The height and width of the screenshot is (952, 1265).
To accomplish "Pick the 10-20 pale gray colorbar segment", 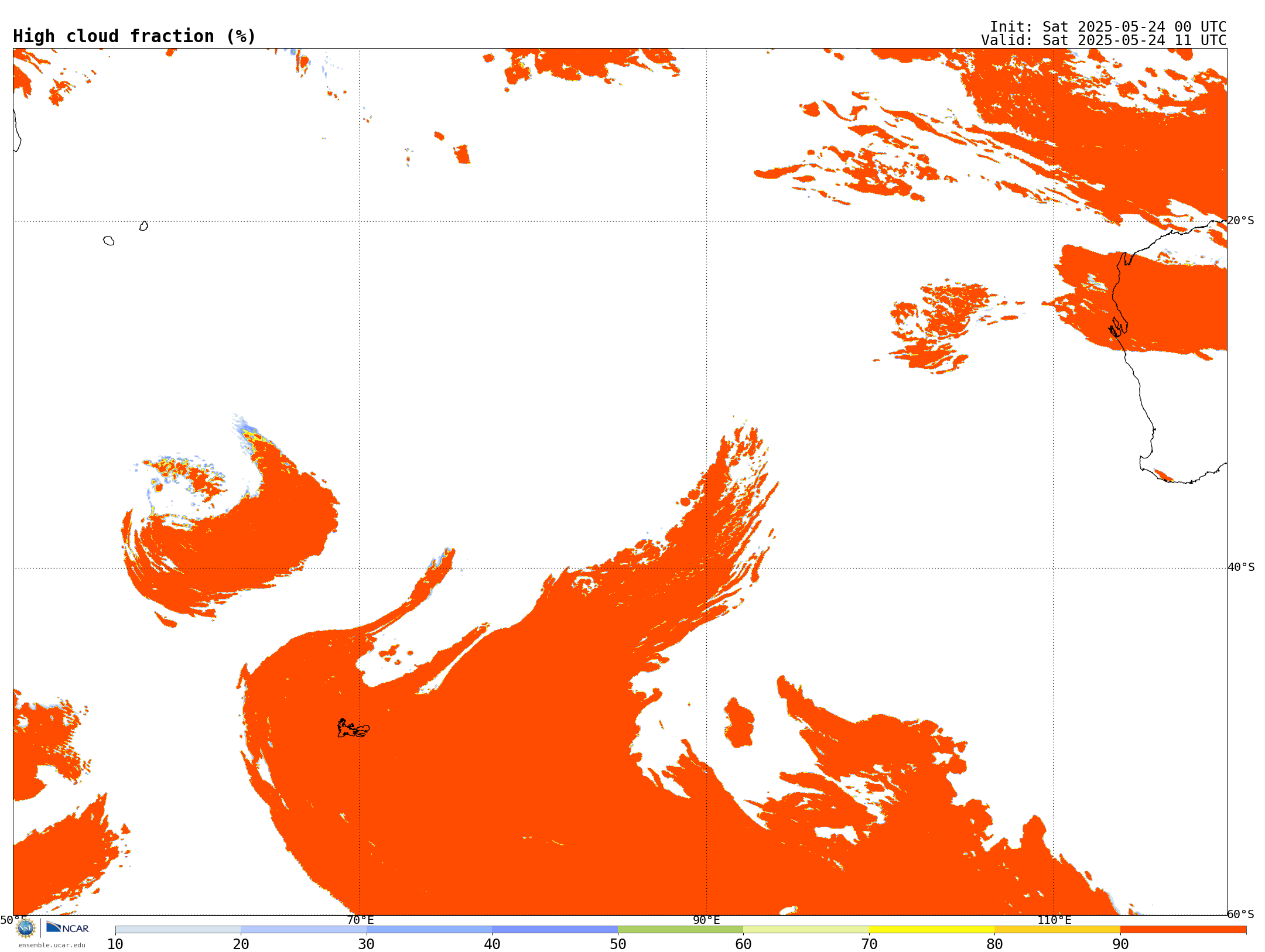I will click(178, 930).
